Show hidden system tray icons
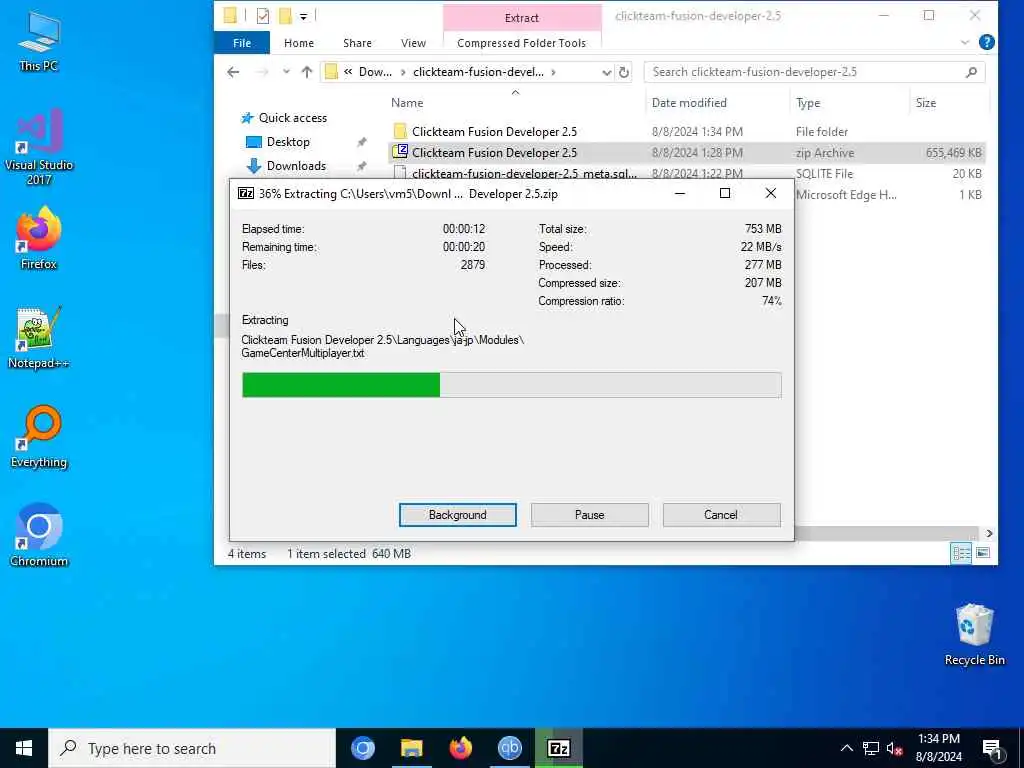 coord(846,748)
